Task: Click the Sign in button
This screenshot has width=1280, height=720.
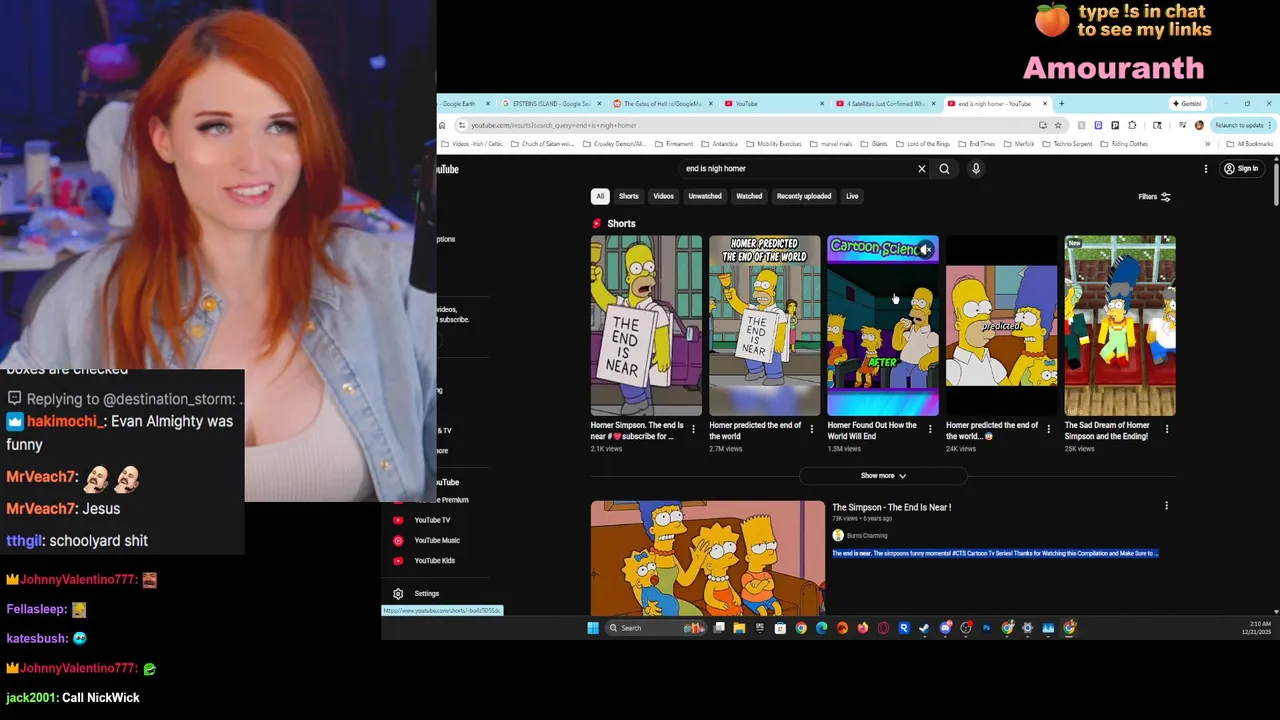Action: click(x=1241, y=169)
